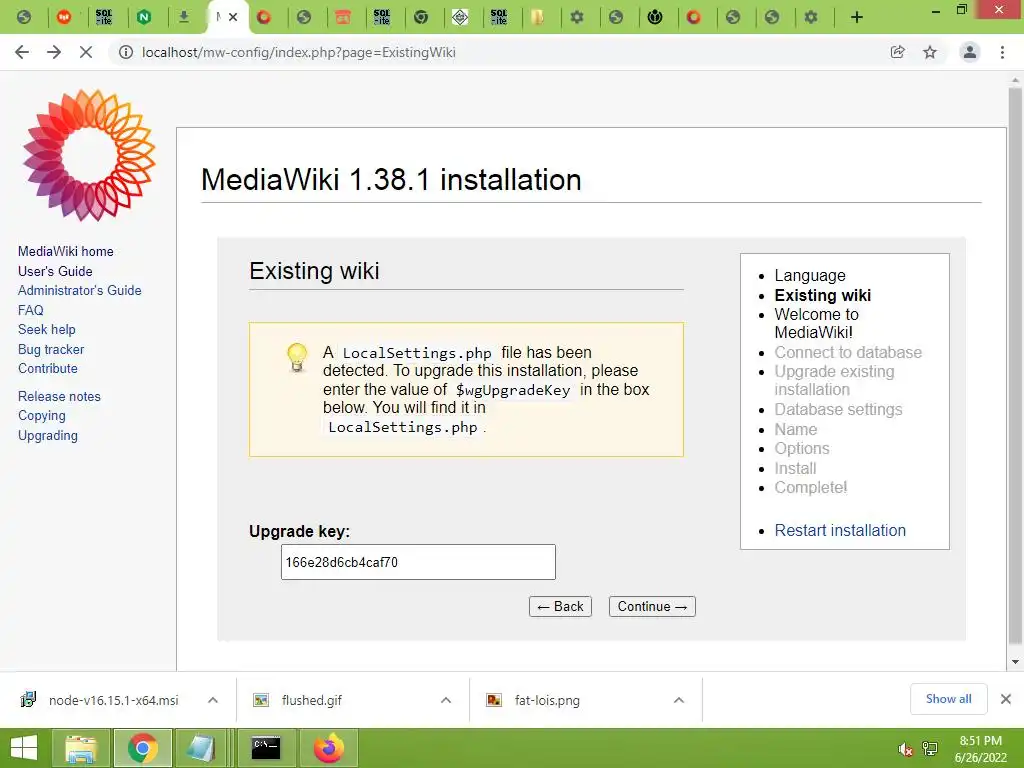Switch to the yellow folder-icon tab
The image size is (1024, 768).
coord(537,17)
